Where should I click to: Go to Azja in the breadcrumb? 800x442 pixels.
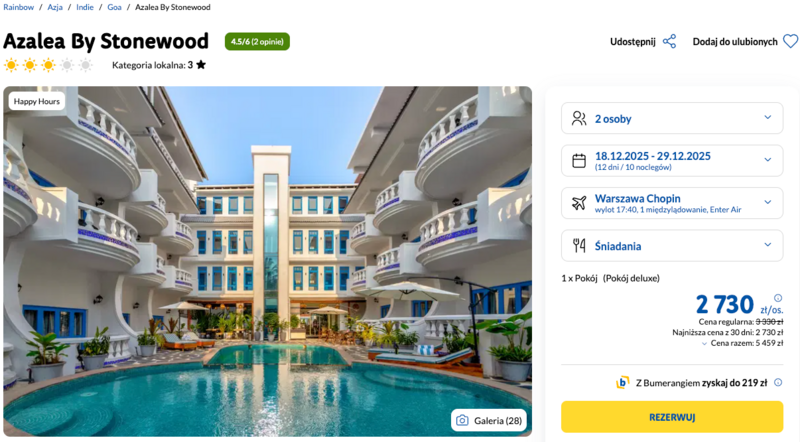[56, 8]
